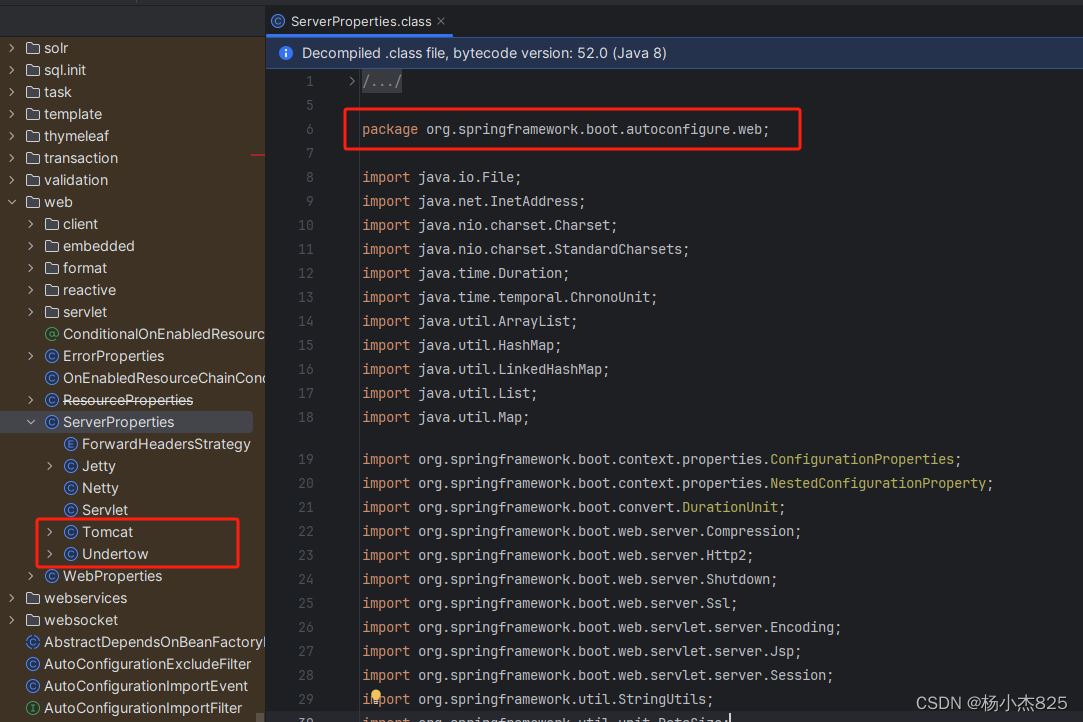Image resolution: width=1083 pixels, height=722 pixels.
Task: Select the WebProperties class in tree
Action: point(112,576)
